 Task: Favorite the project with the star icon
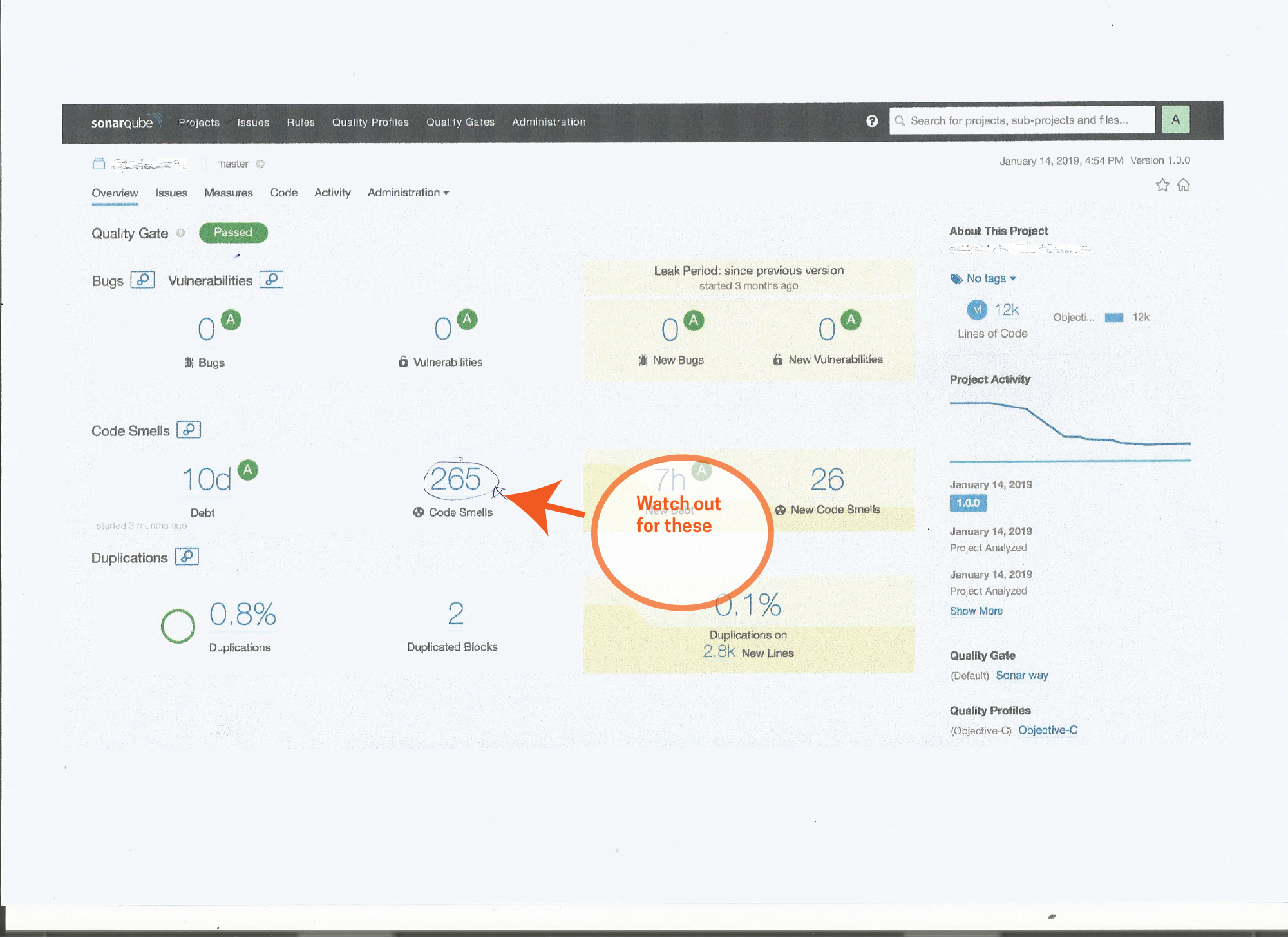tap(1162, 186)
